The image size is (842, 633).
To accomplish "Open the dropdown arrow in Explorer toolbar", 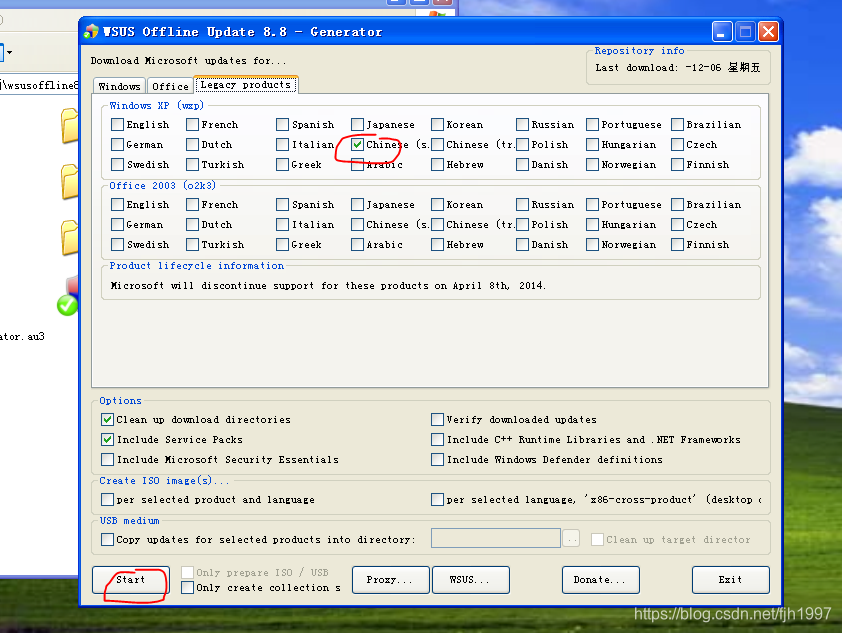I will [x=9, y=53].
